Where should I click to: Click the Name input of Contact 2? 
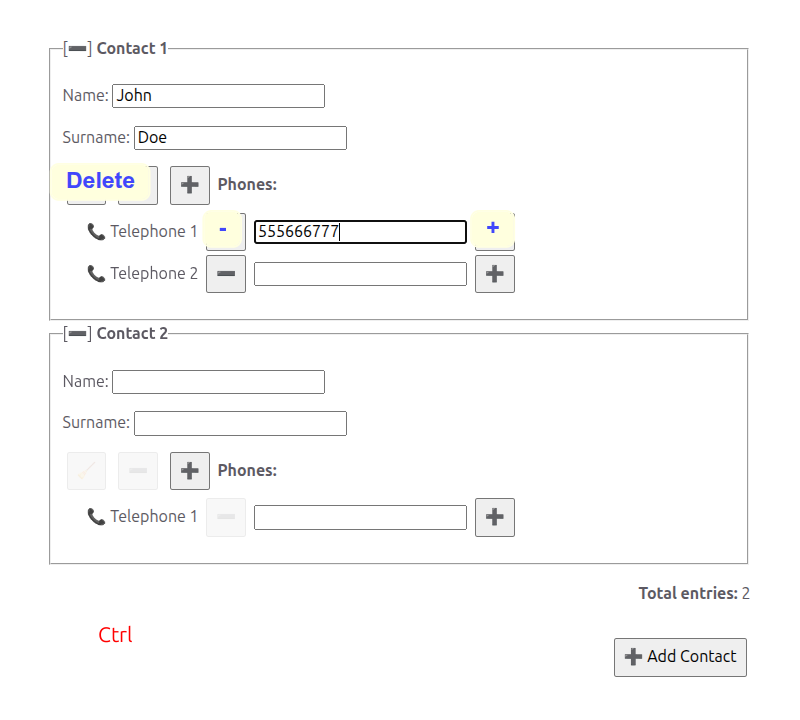click(x=218, y=381)
